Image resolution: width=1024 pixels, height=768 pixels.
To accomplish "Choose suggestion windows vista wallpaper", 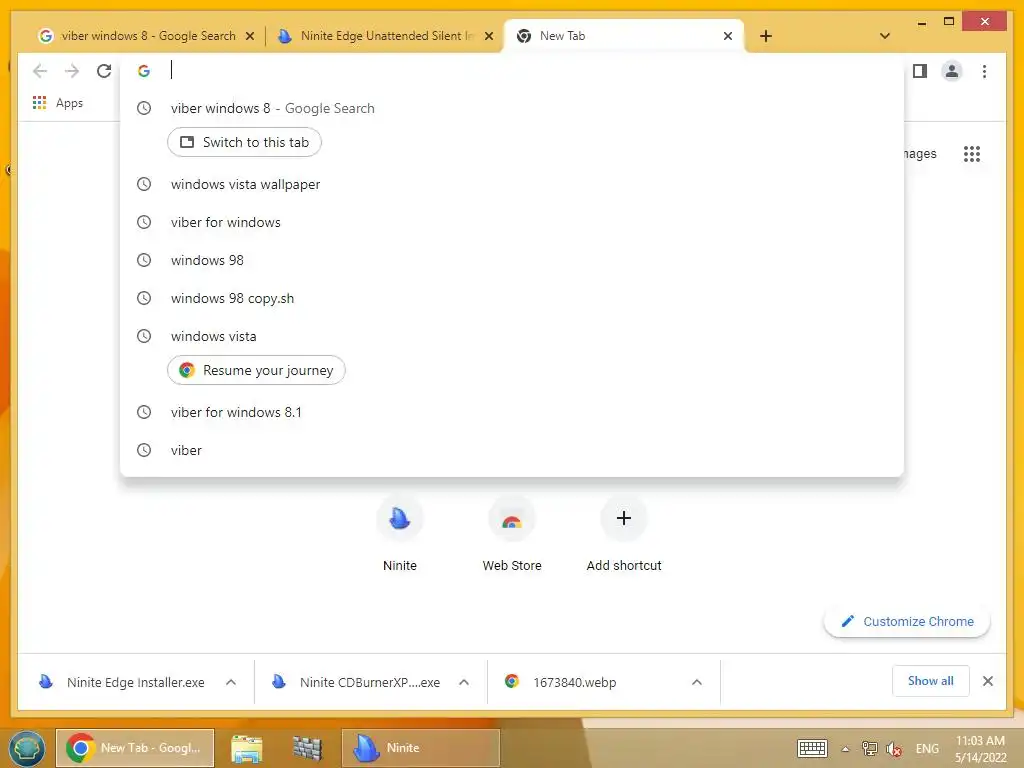I will point(512,184).
